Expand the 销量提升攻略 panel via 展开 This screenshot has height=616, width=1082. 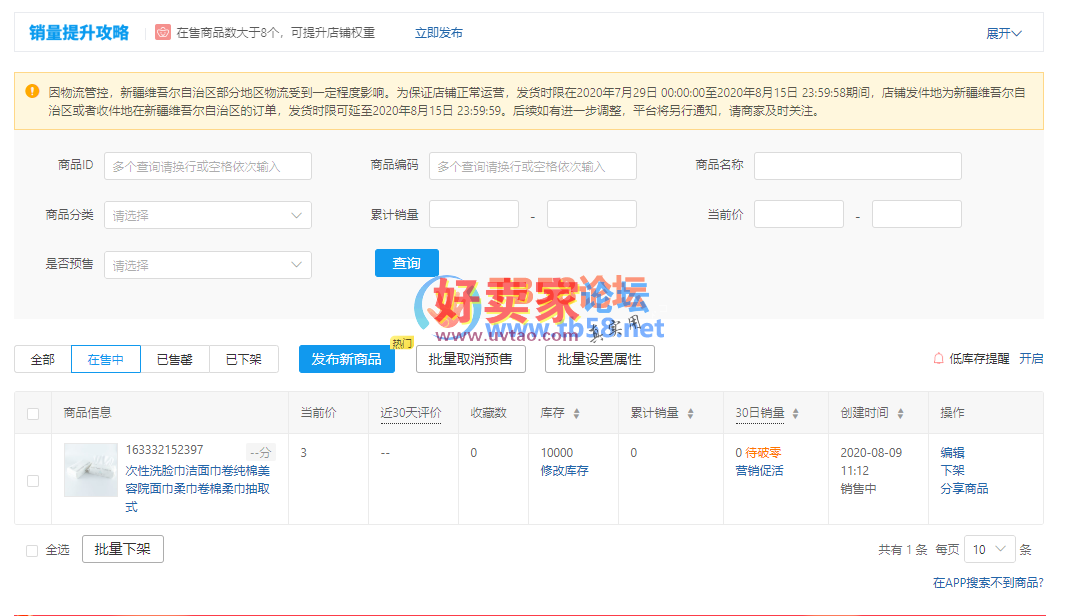(1003, 33)
